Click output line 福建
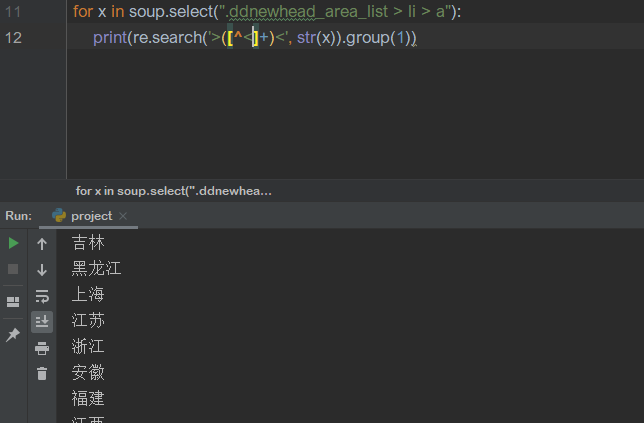Viewport: 644px width, 423px height. coord(88,398)
